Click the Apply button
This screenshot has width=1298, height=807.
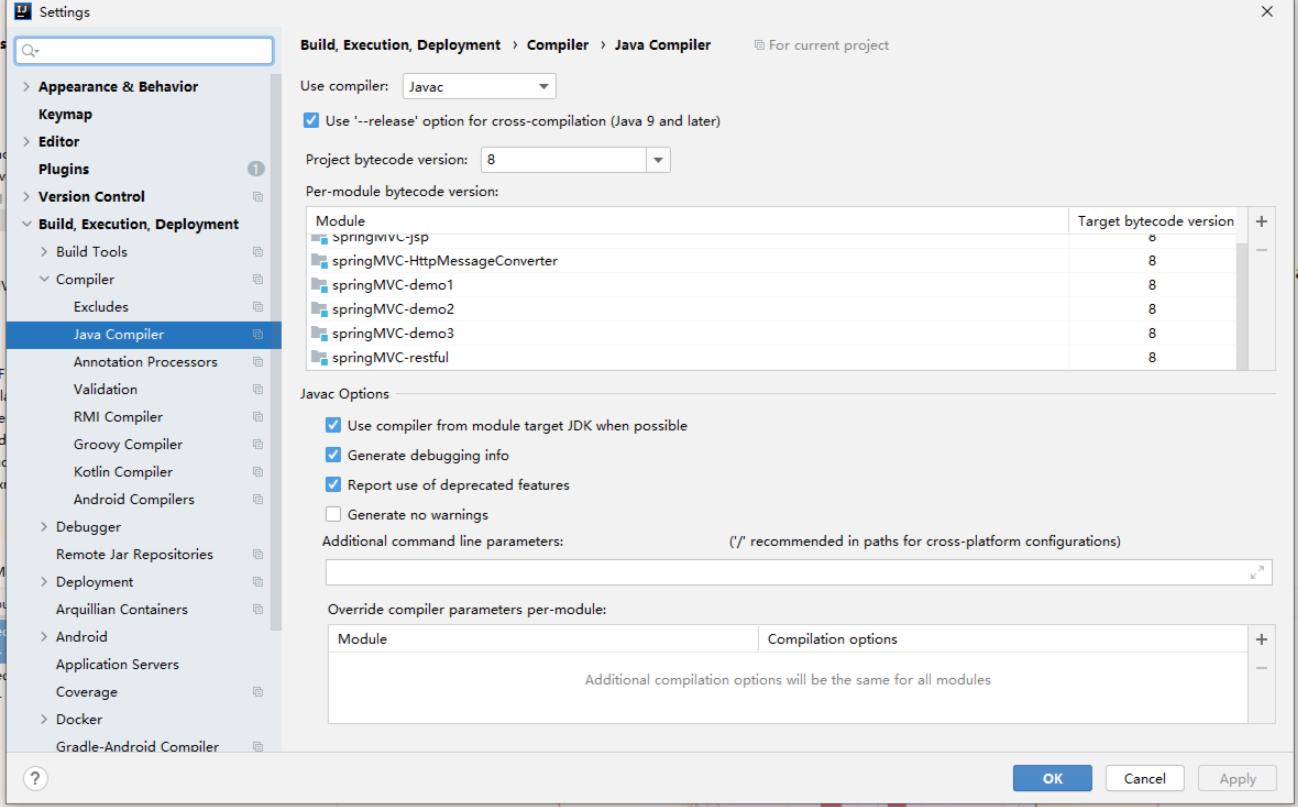[x=1238, y=779]
